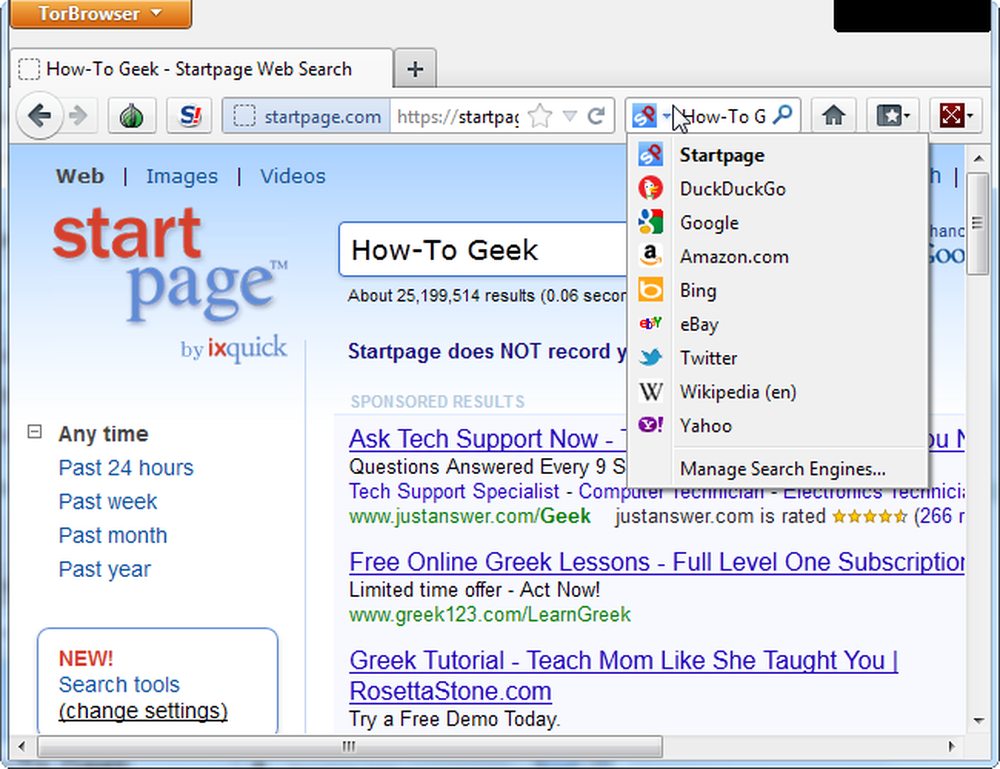This screenshot has width=1000, height=769.
Task: Go to the home page icon
Action: (833, 115)
